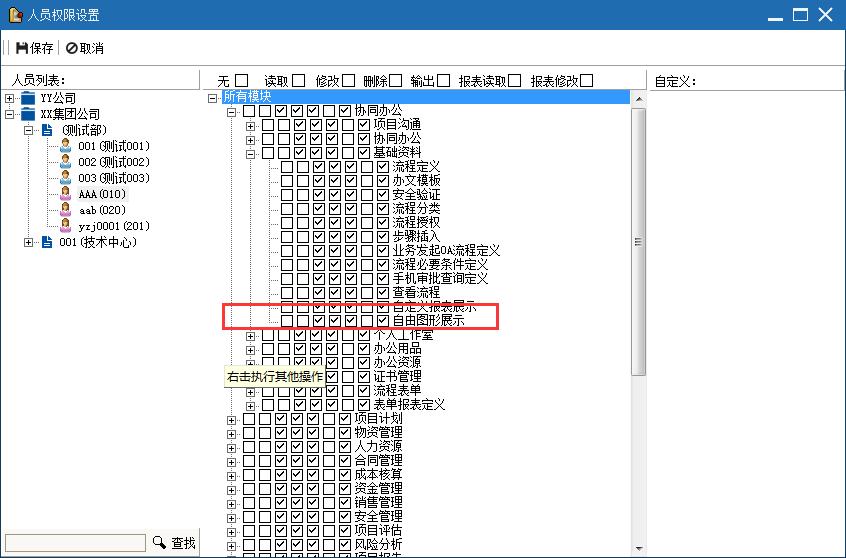Toggle the 删除 header checkbox
This screenshot has width=846, height=558.
[396, 80]
